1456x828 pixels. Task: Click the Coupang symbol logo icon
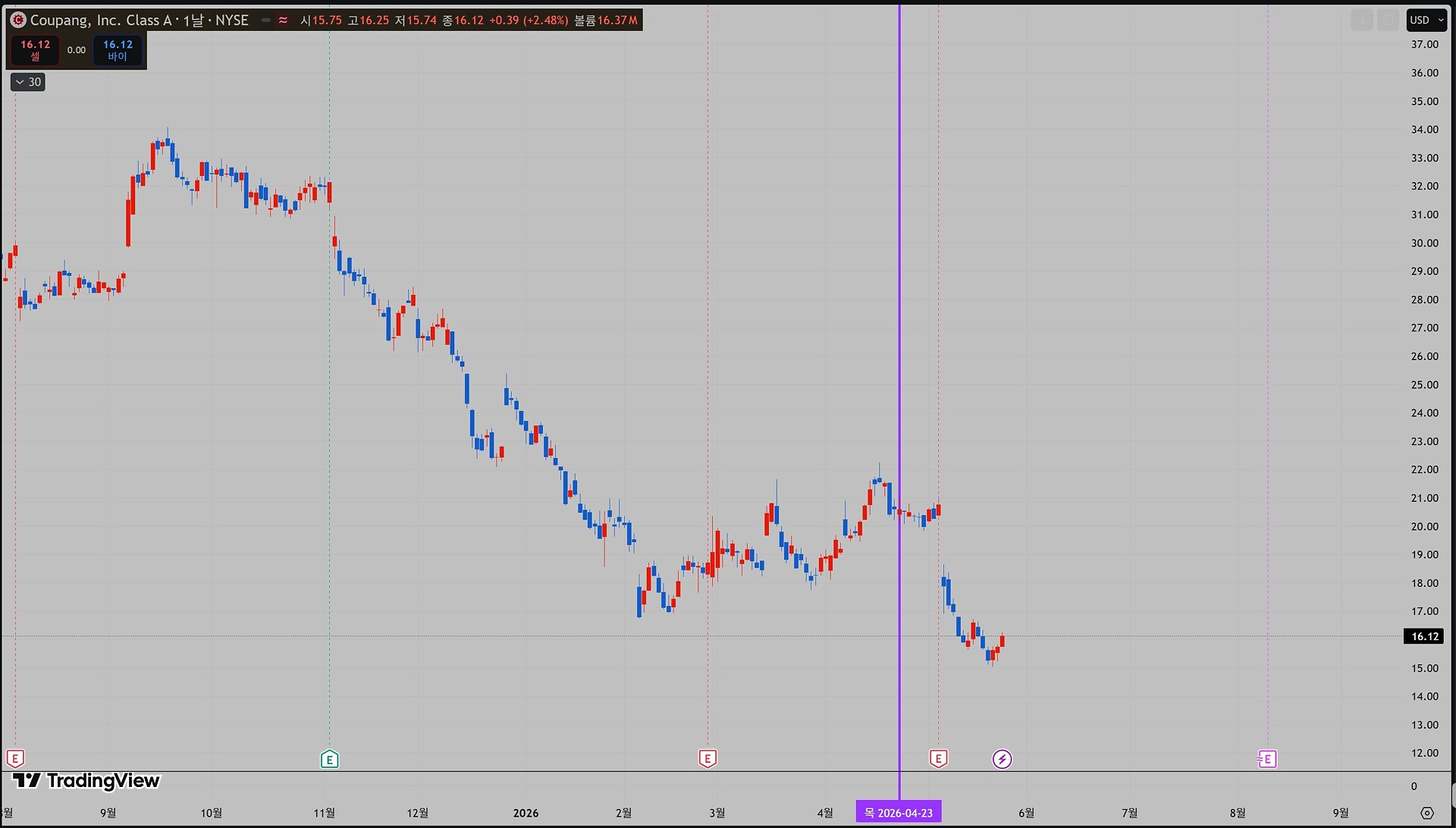(x=17, y=20)
